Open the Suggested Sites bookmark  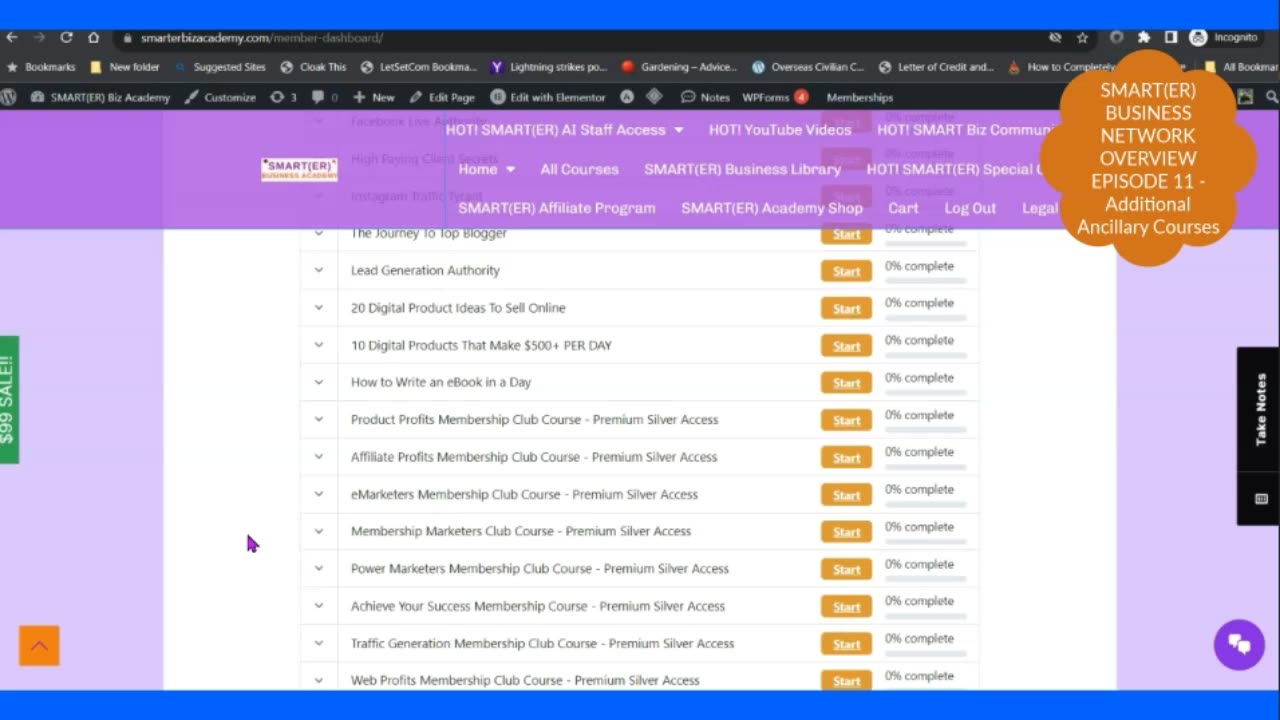click(220, 67)
